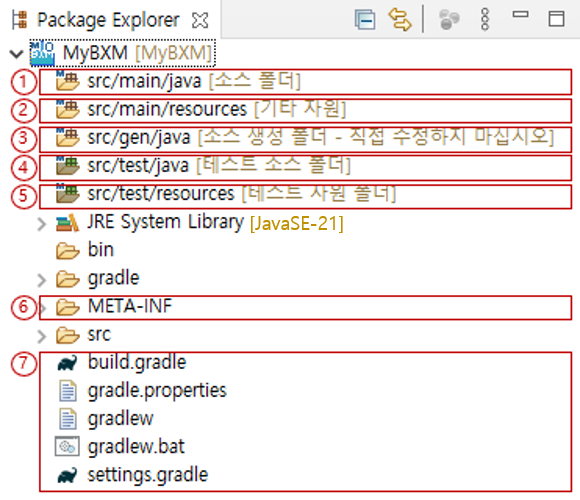Select the gradle.properties file
Viewport: 580px width, 500px height.
(x=157, y=391)
